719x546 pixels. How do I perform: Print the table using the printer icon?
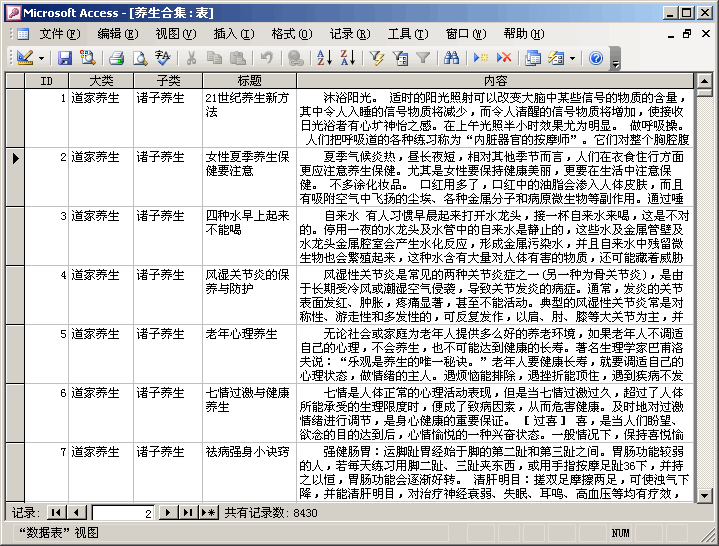116,58
